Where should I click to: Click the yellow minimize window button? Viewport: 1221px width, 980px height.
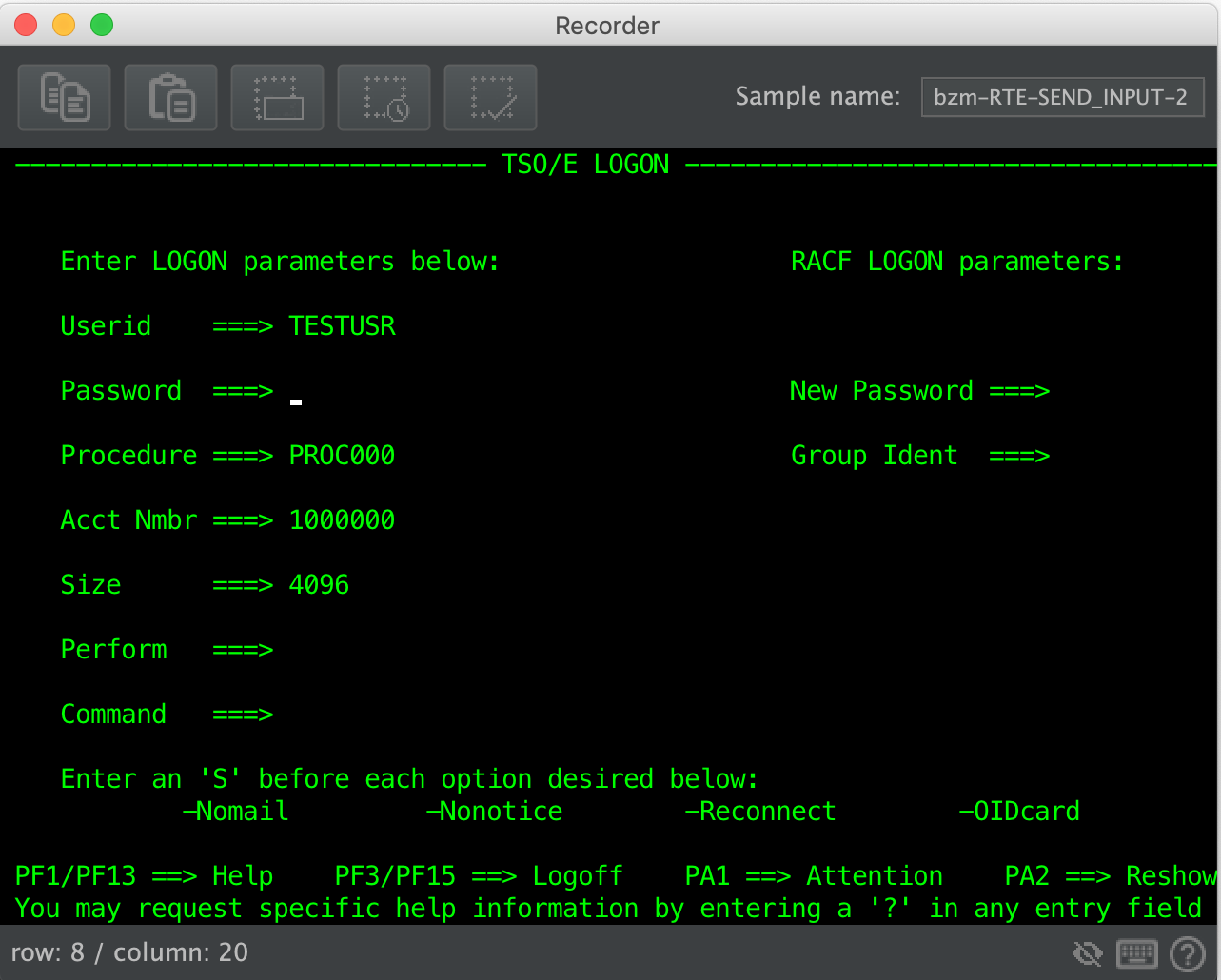coord(64,26)
